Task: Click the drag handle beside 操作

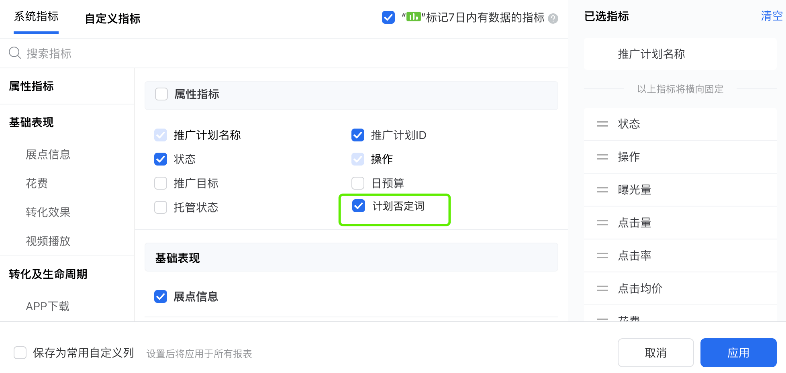Action: [x=603, y=157]
